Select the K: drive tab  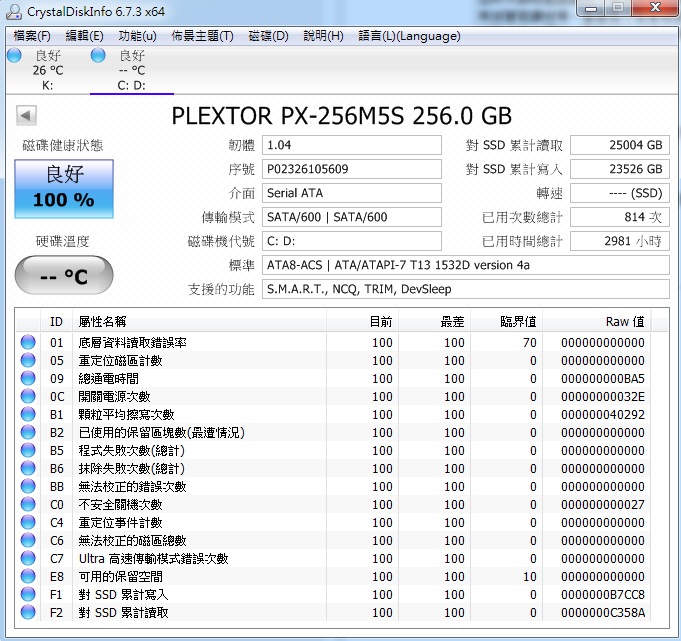(47, 70)
